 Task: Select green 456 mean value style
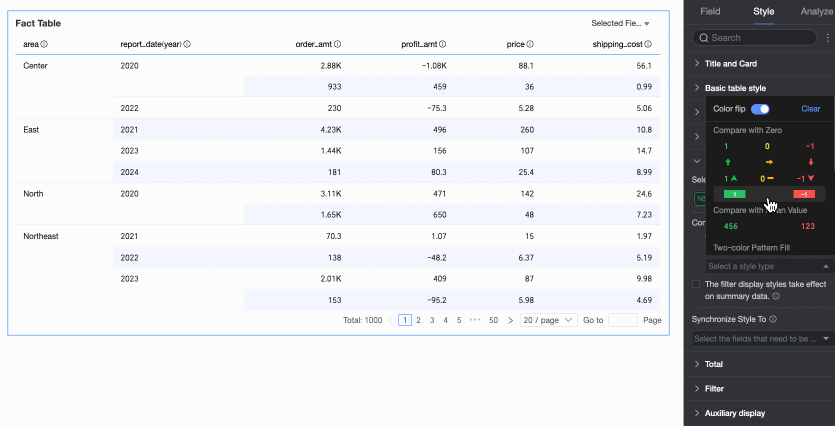731,226
